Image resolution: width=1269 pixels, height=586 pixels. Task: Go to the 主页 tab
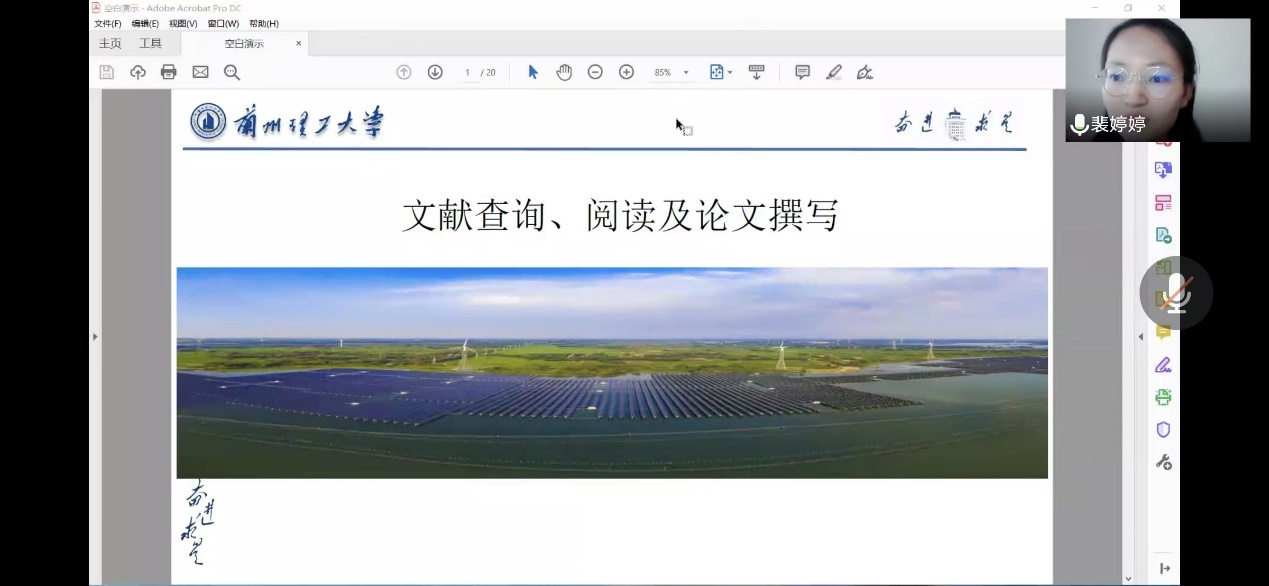click(110, 44)
